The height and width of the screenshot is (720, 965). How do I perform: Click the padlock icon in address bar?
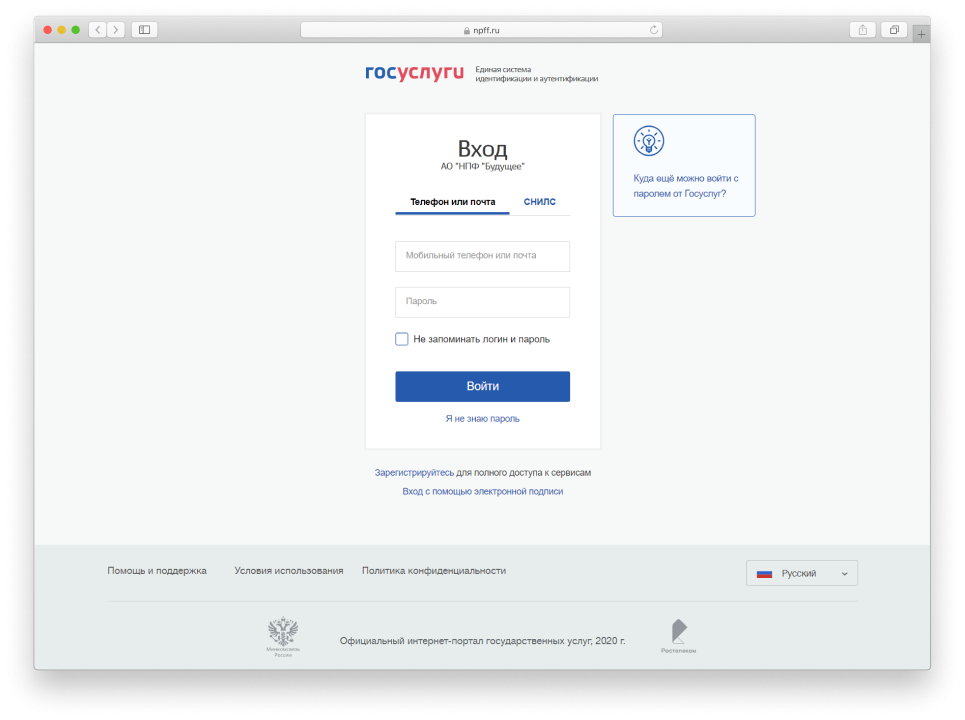click(x=466, y=30)
